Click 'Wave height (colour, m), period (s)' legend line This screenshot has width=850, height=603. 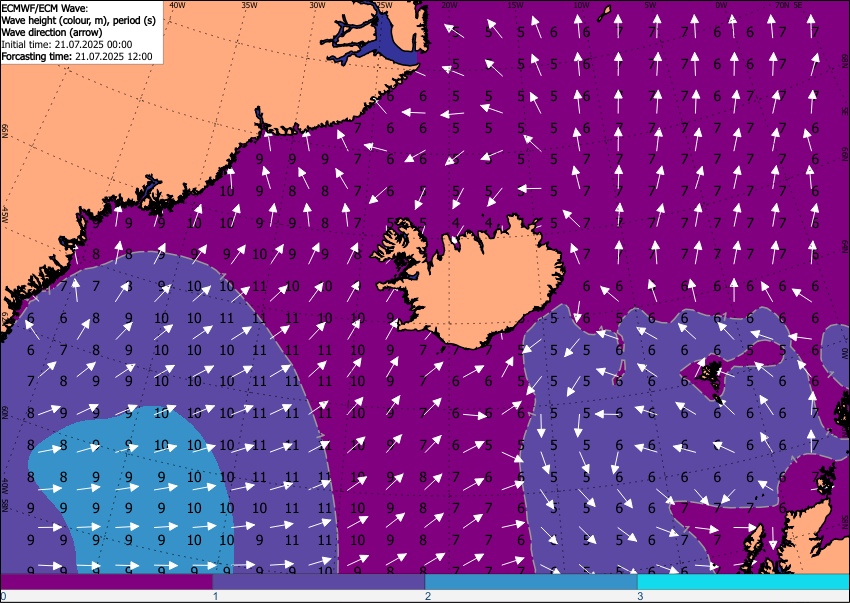point(79,20)
